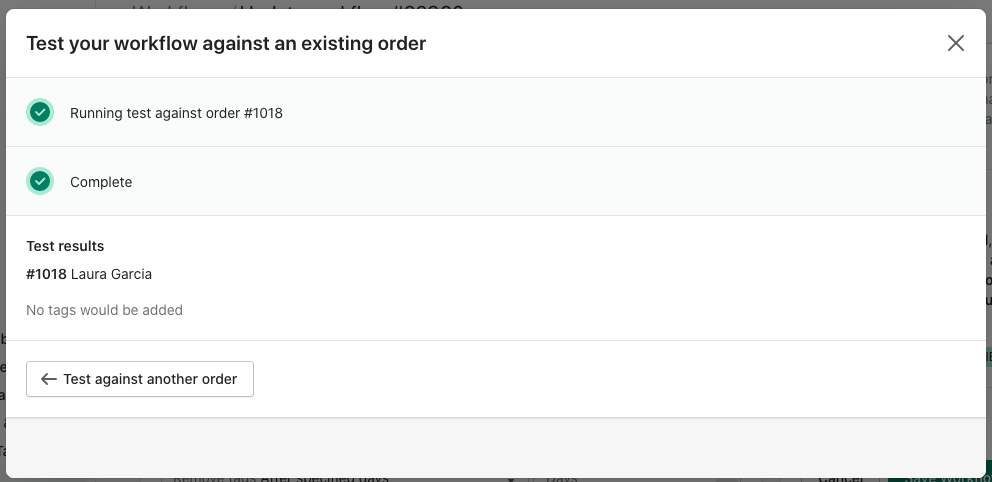Select the bold #1018 order number in the results
The height and width of the screenshot is (482, 992).
coord(46,274)
